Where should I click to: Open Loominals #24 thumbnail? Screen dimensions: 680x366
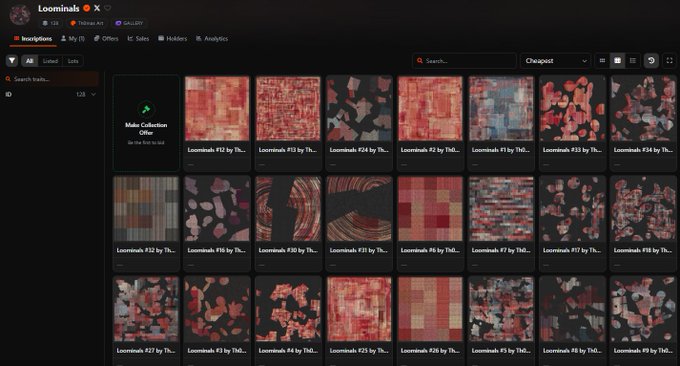(x=360, y=108)
